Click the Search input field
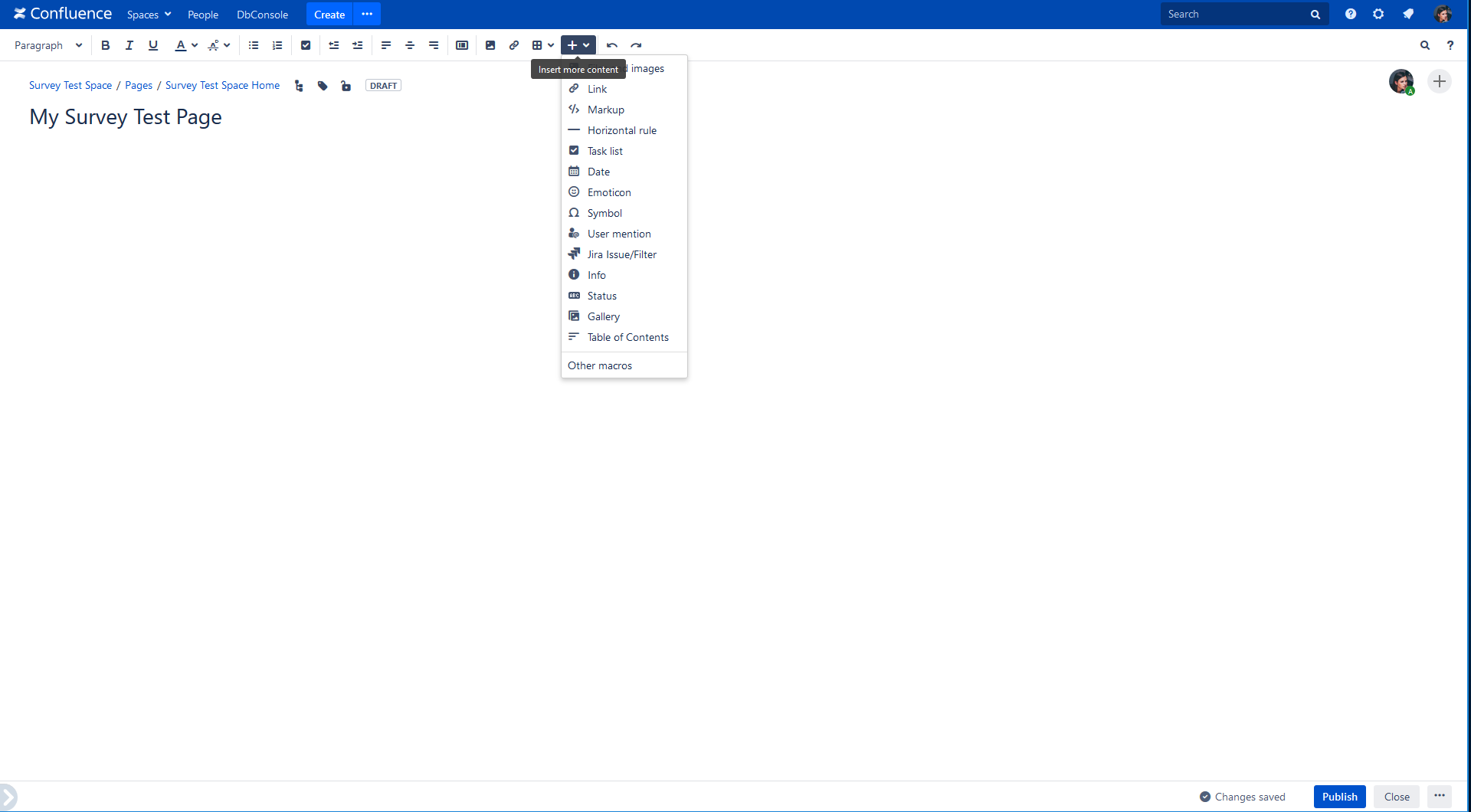Viewport: 1471px width, 812px height. (1233, 15)
